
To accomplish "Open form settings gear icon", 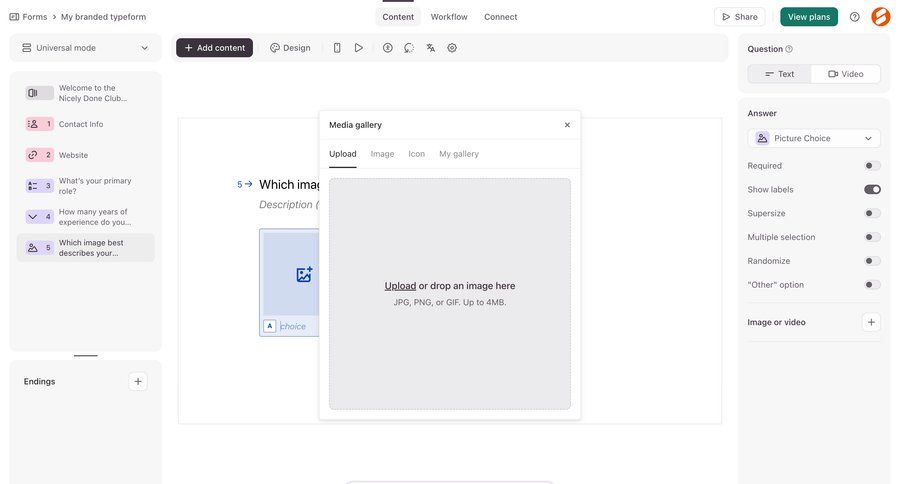I will click(x=452, y=48).
